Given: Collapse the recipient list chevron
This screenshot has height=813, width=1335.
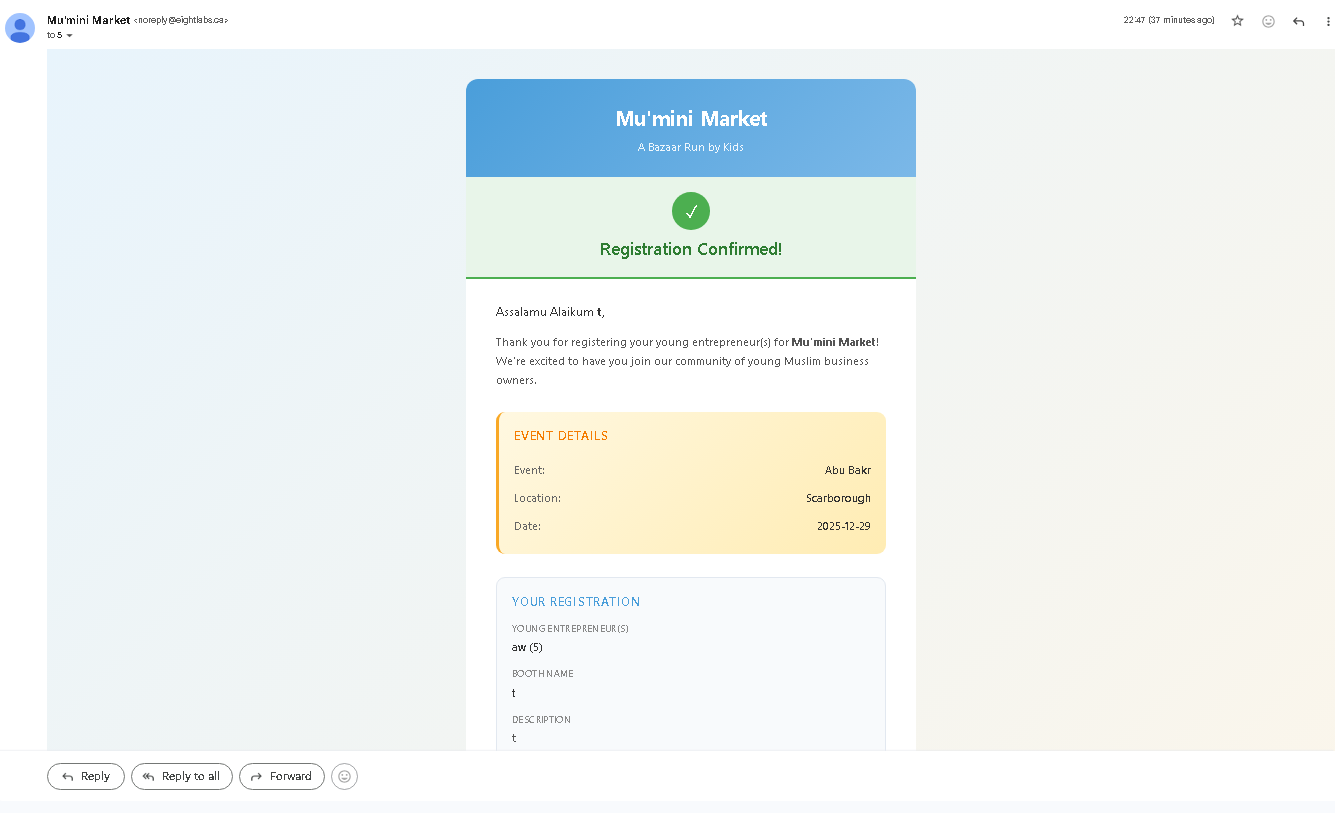Looking at the screenshot, I should [x=70, y=34].
